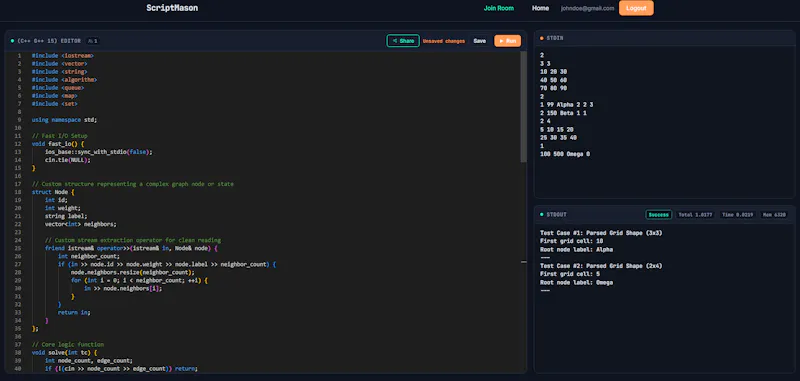Image resolution: width=800 pixels, height=381 pixels.
Task: Click 'void solve(int tc) {' line
Action: click(64, 352)
